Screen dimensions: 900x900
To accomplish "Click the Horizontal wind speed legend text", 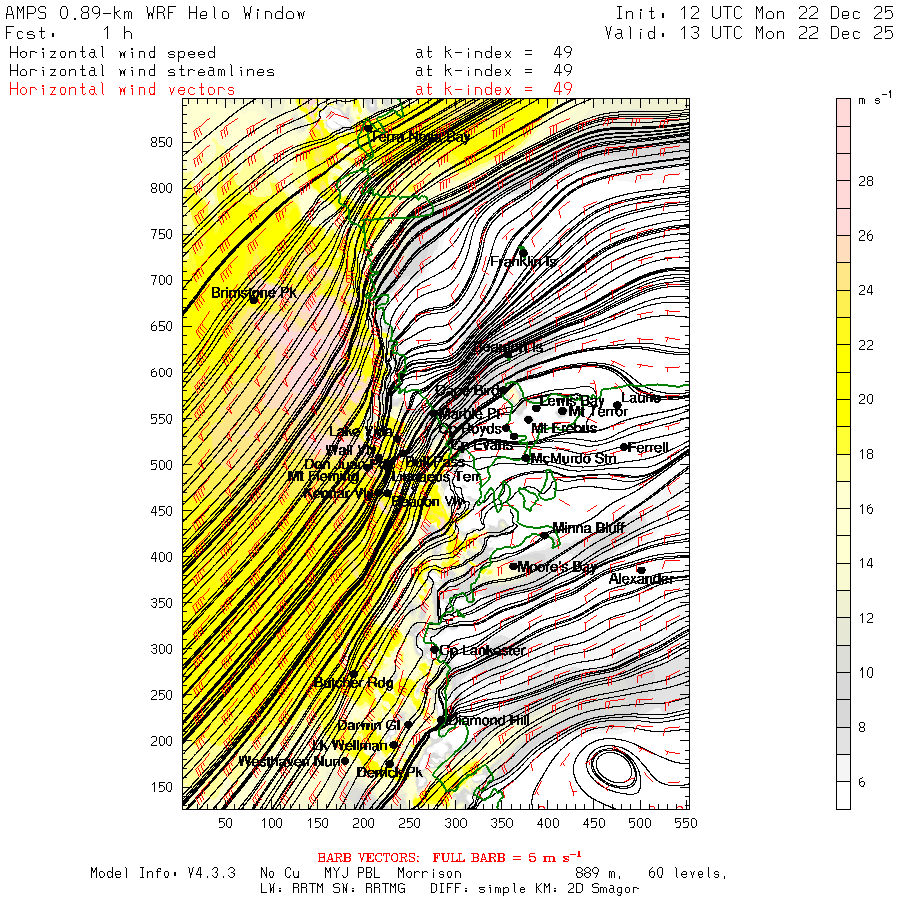I will [112, 53].
